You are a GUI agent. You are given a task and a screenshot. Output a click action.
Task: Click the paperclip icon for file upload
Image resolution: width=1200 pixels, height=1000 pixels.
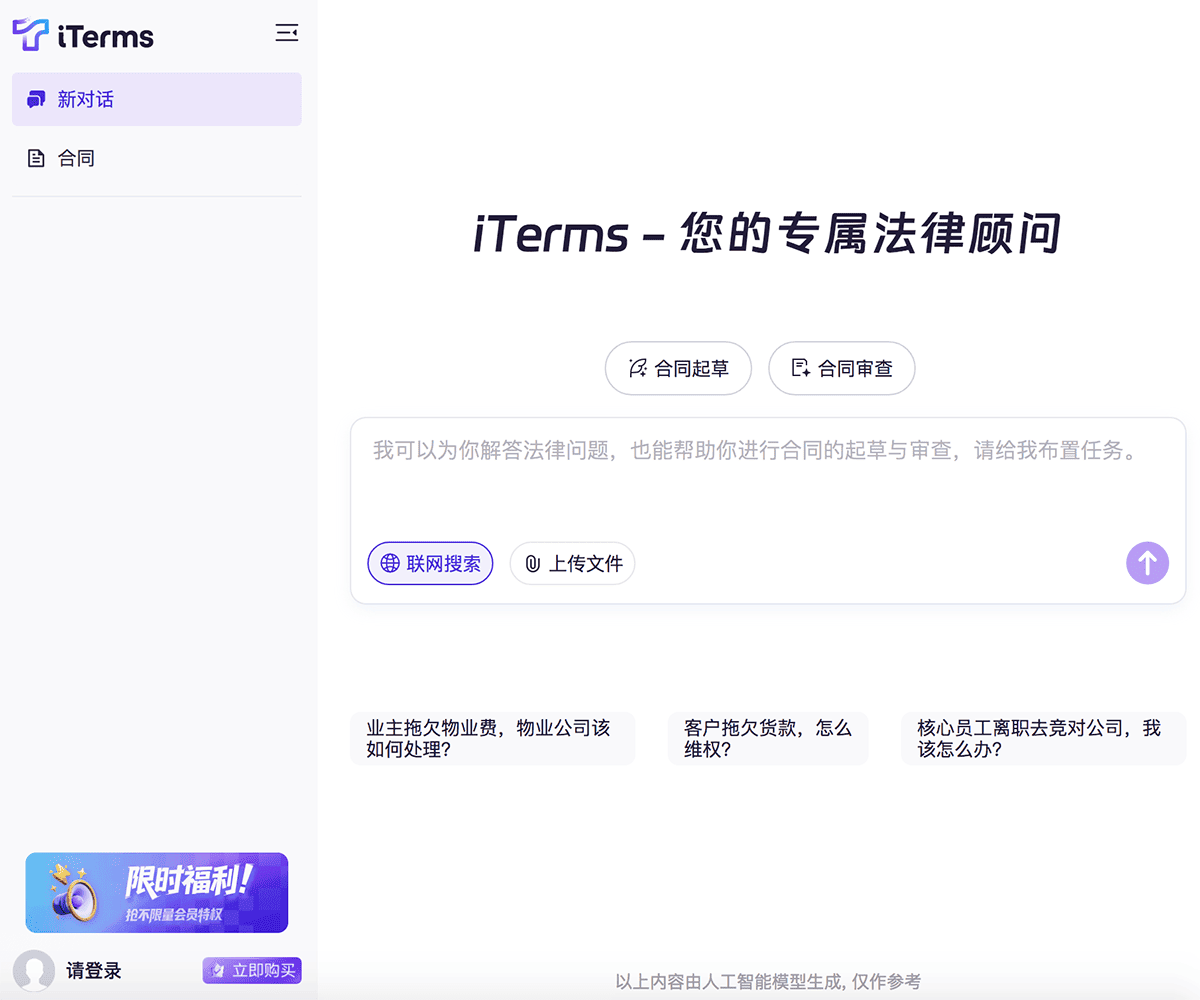(x=533, y=564)
